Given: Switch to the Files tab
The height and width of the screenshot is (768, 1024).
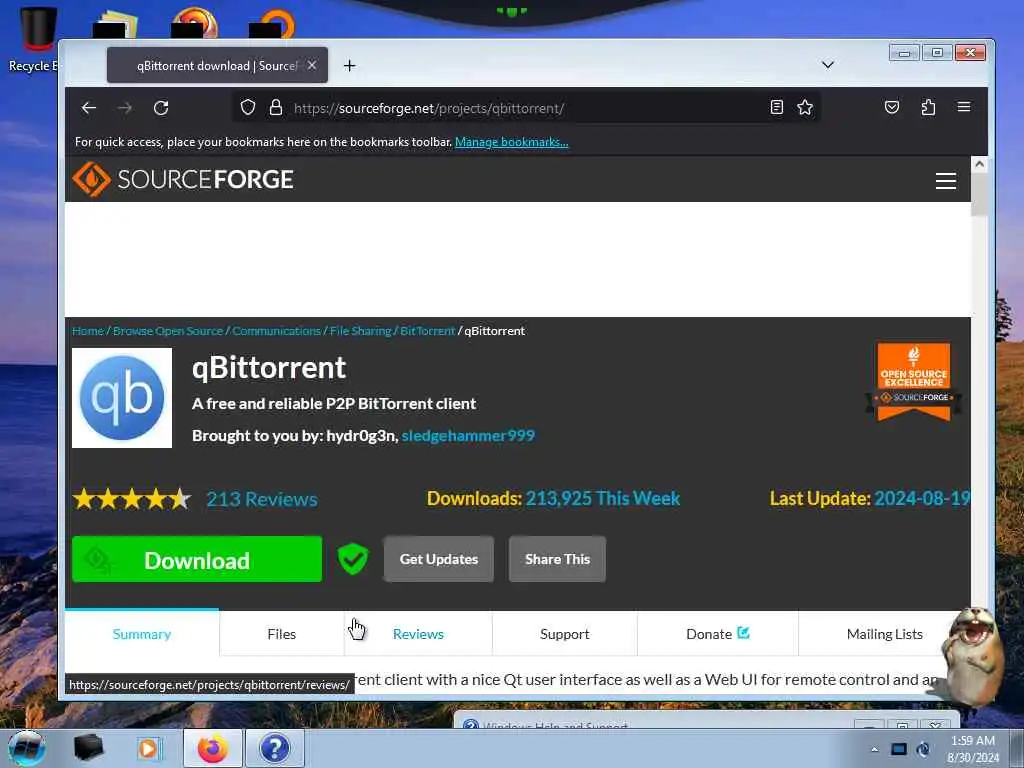Looking at the screenshot, I should pos(281,633).
